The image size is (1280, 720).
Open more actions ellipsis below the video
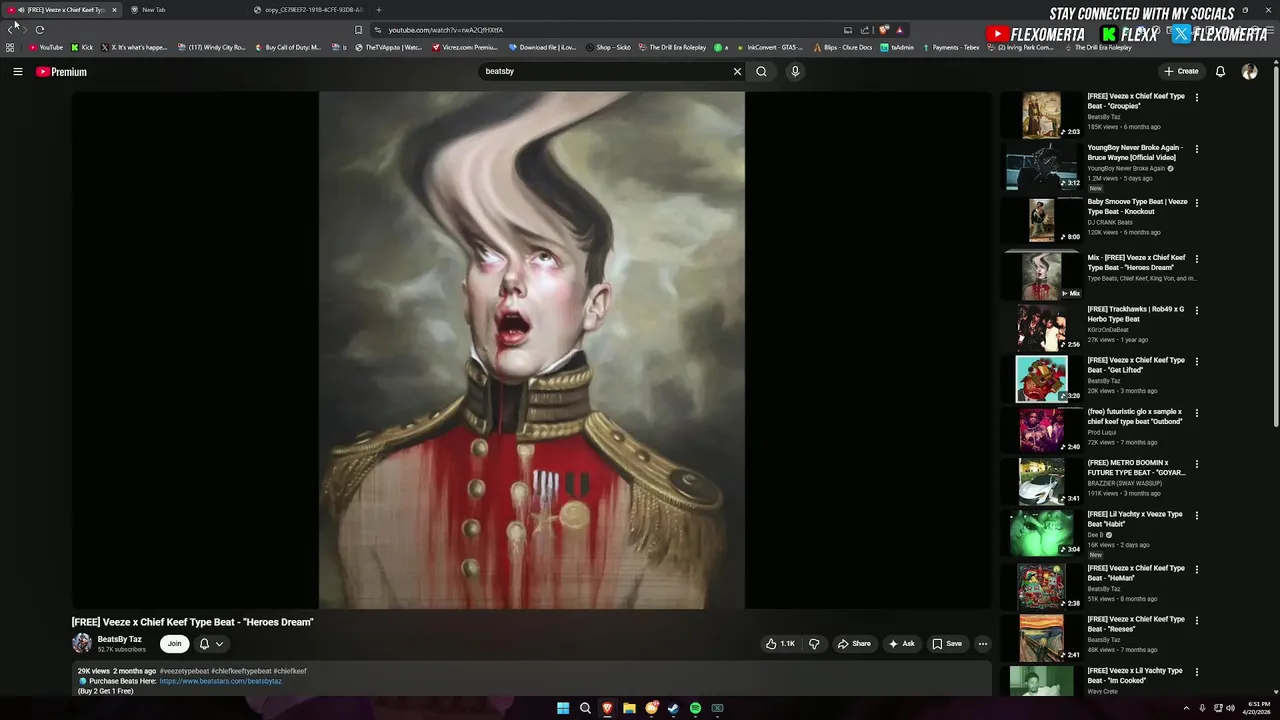[x=983, y=644]
